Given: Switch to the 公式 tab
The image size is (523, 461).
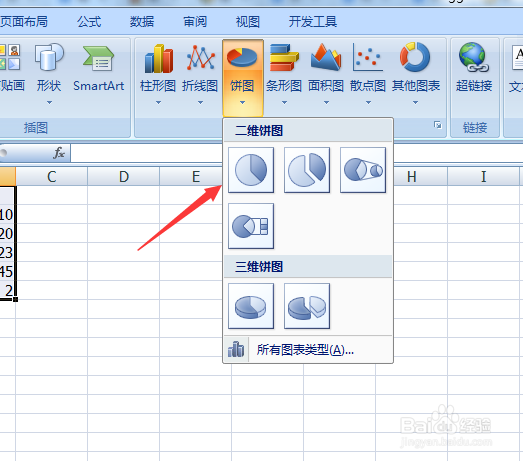Looking at the screenshot, I should click(x=89, y=22).
